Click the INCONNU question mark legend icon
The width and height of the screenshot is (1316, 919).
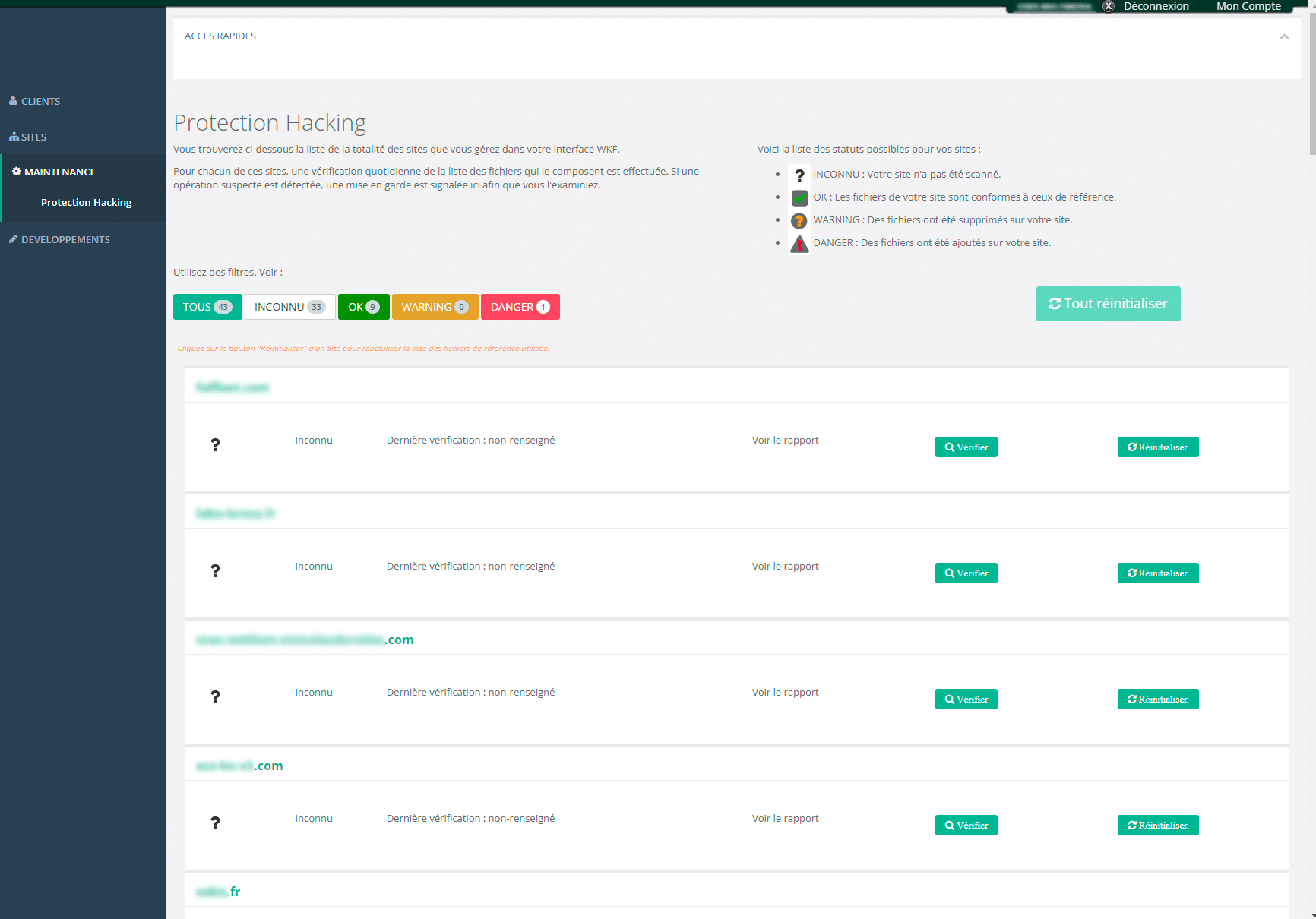[799, 175]
